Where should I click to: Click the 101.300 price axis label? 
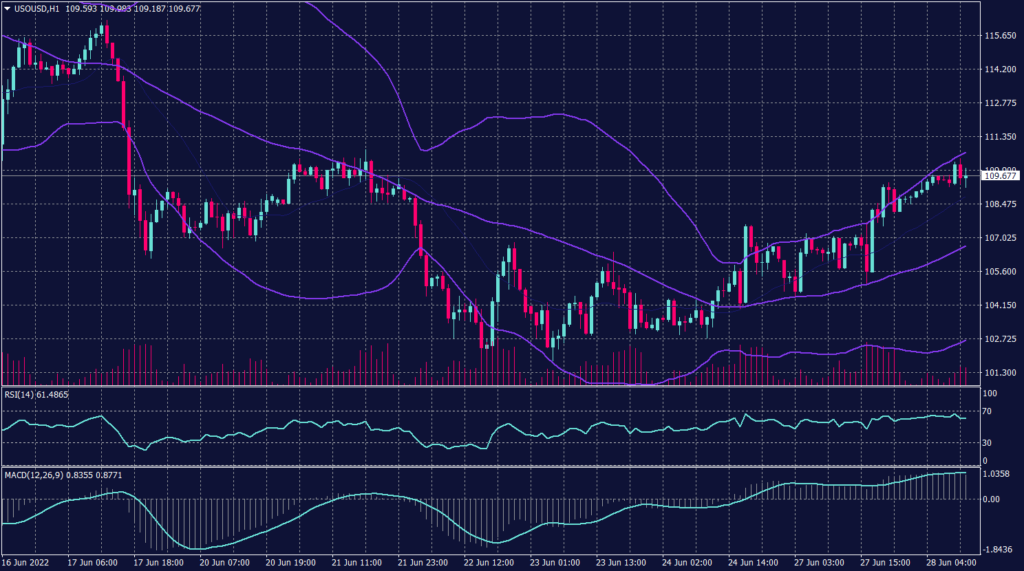[x=1001, y=373]
